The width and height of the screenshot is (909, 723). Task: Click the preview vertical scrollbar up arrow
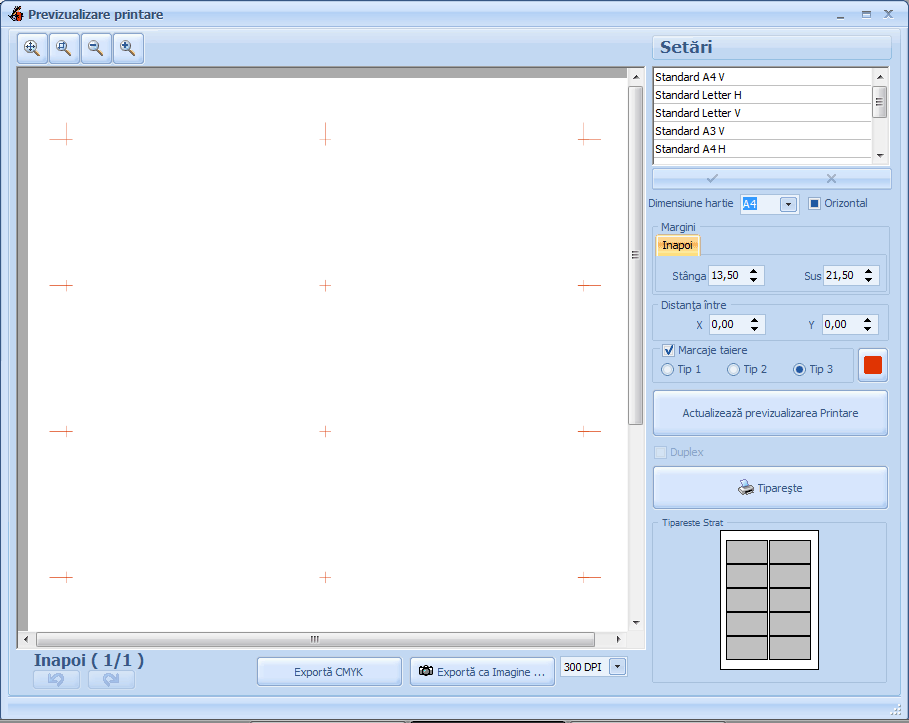(636, 77)
